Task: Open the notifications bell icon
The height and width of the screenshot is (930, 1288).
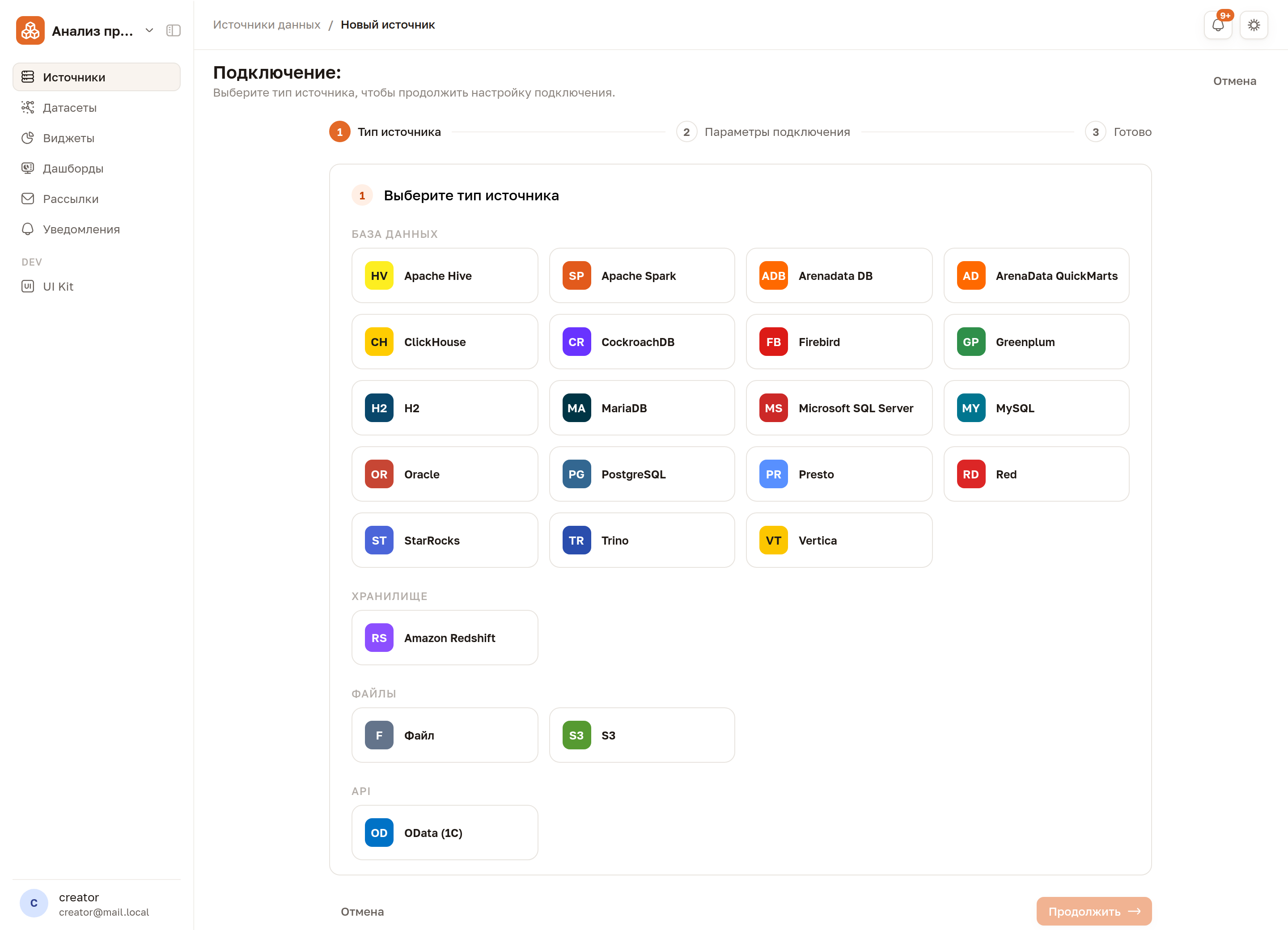Action: [x=1218, y=25]
